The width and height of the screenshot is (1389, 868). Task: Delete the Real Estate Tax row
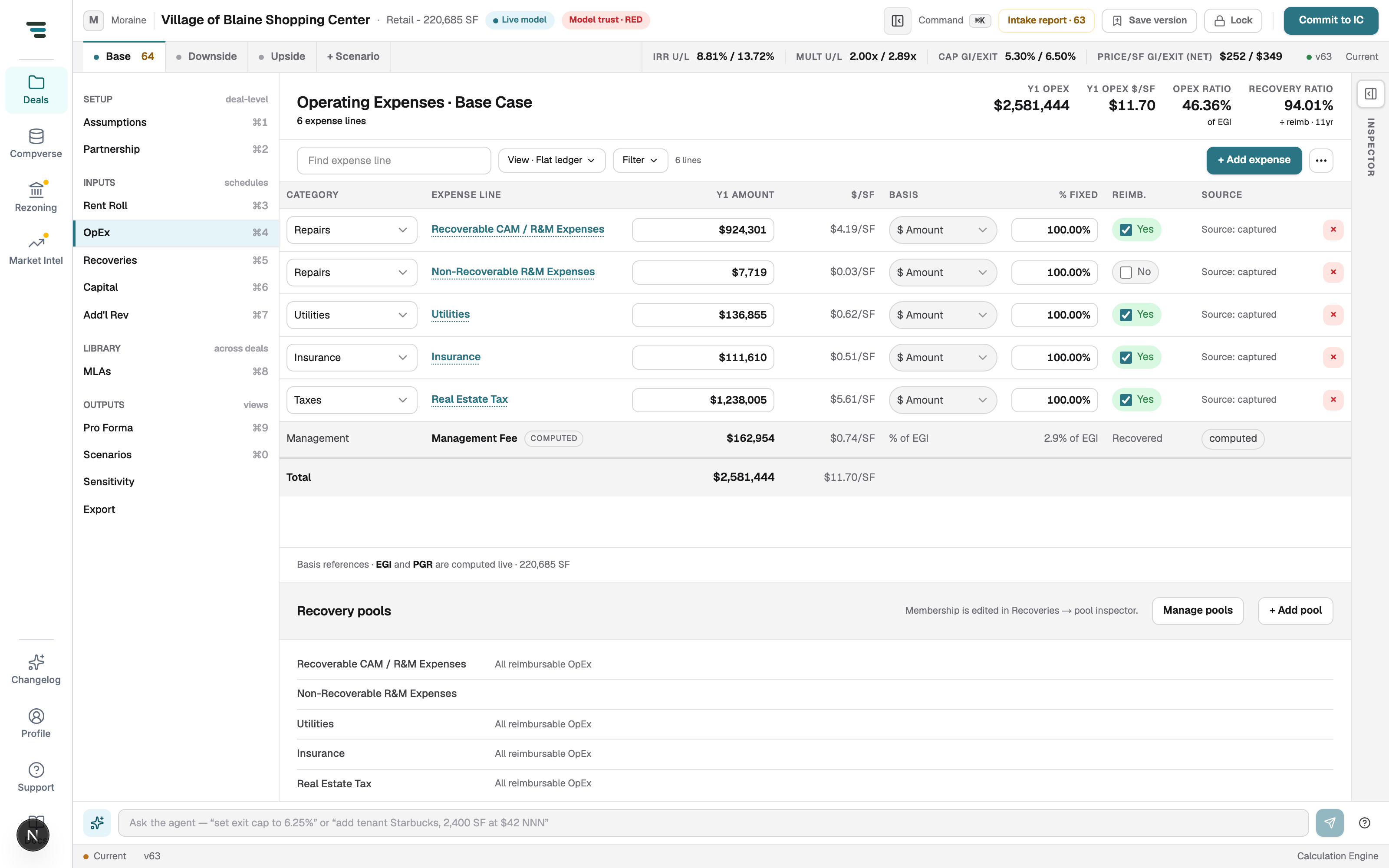[1333, 400]
